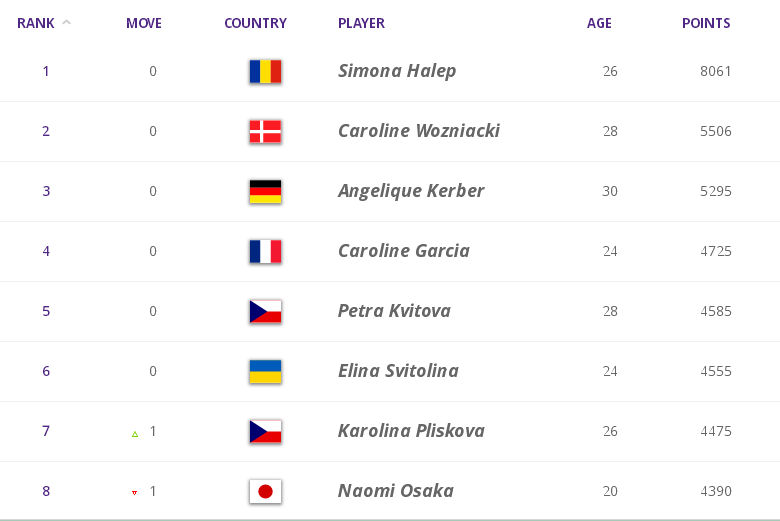Select the MOVE column header
The image size is (780, 521).
coord(144,23)
